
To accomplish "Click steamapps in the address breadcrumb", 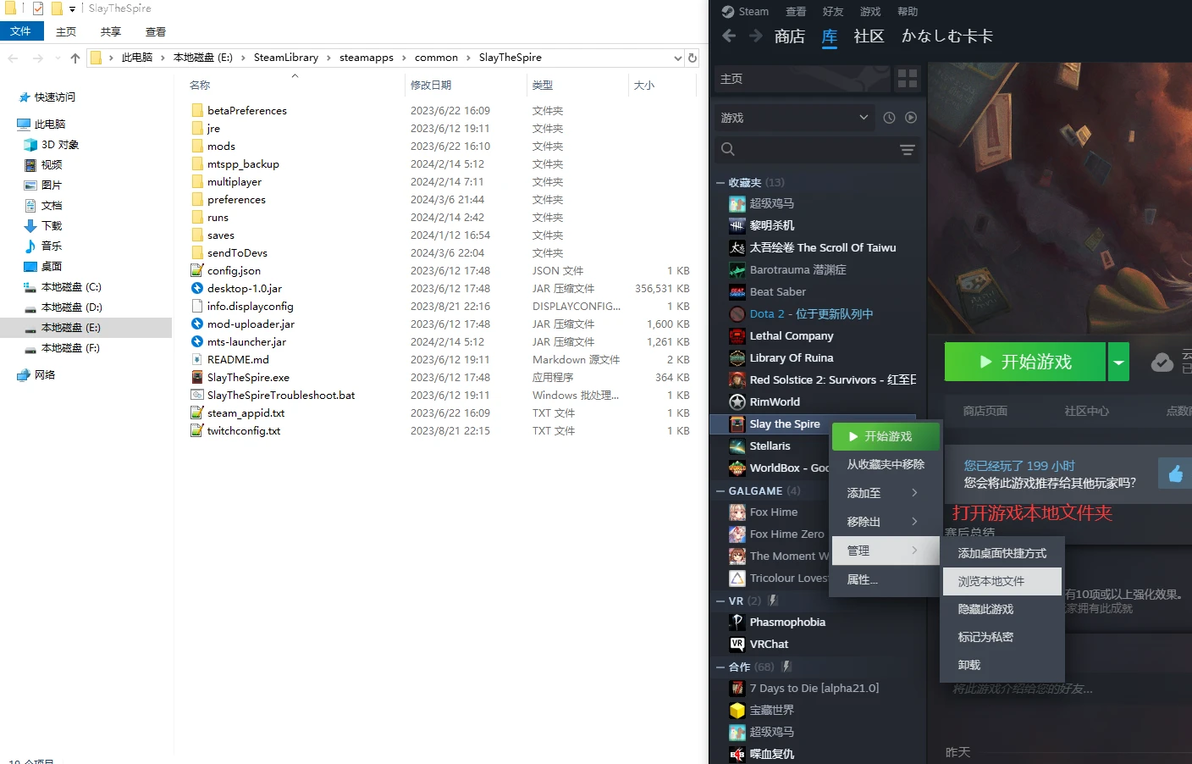I will click(366, 58).
